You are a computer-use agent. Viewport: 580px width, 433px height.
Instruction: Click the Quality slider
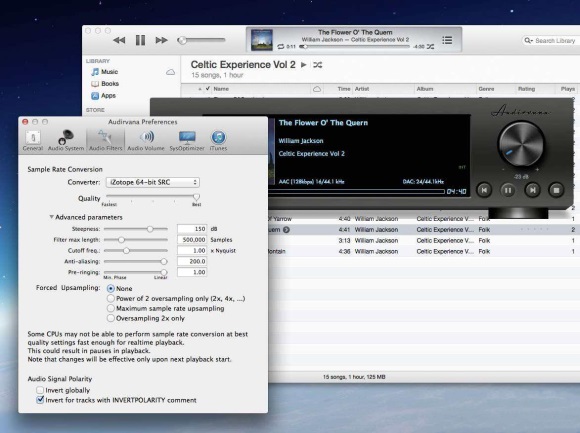[x=153, y=196]
